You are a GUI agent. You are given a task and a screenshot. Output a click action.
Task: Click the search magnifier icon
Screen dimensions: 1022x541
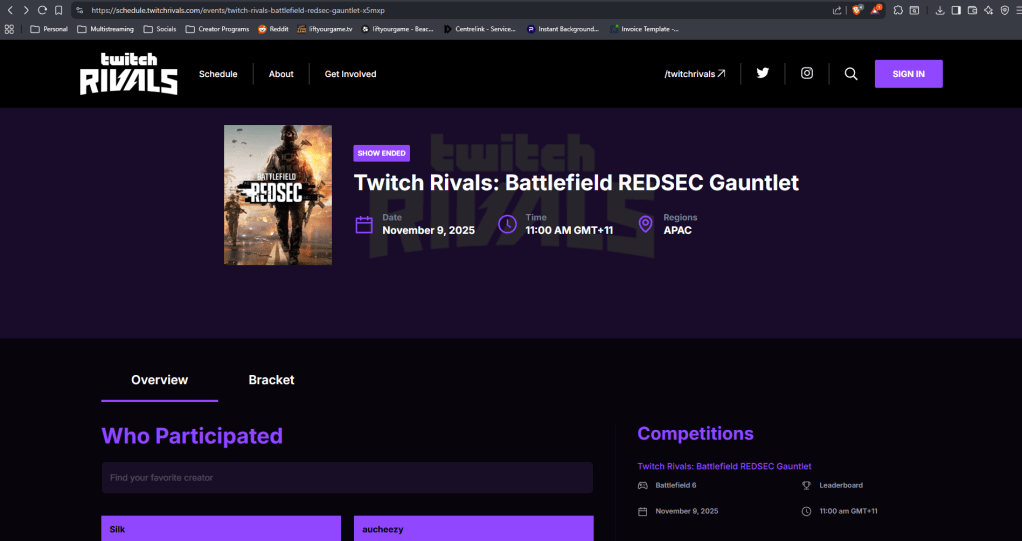coord(850,73)
